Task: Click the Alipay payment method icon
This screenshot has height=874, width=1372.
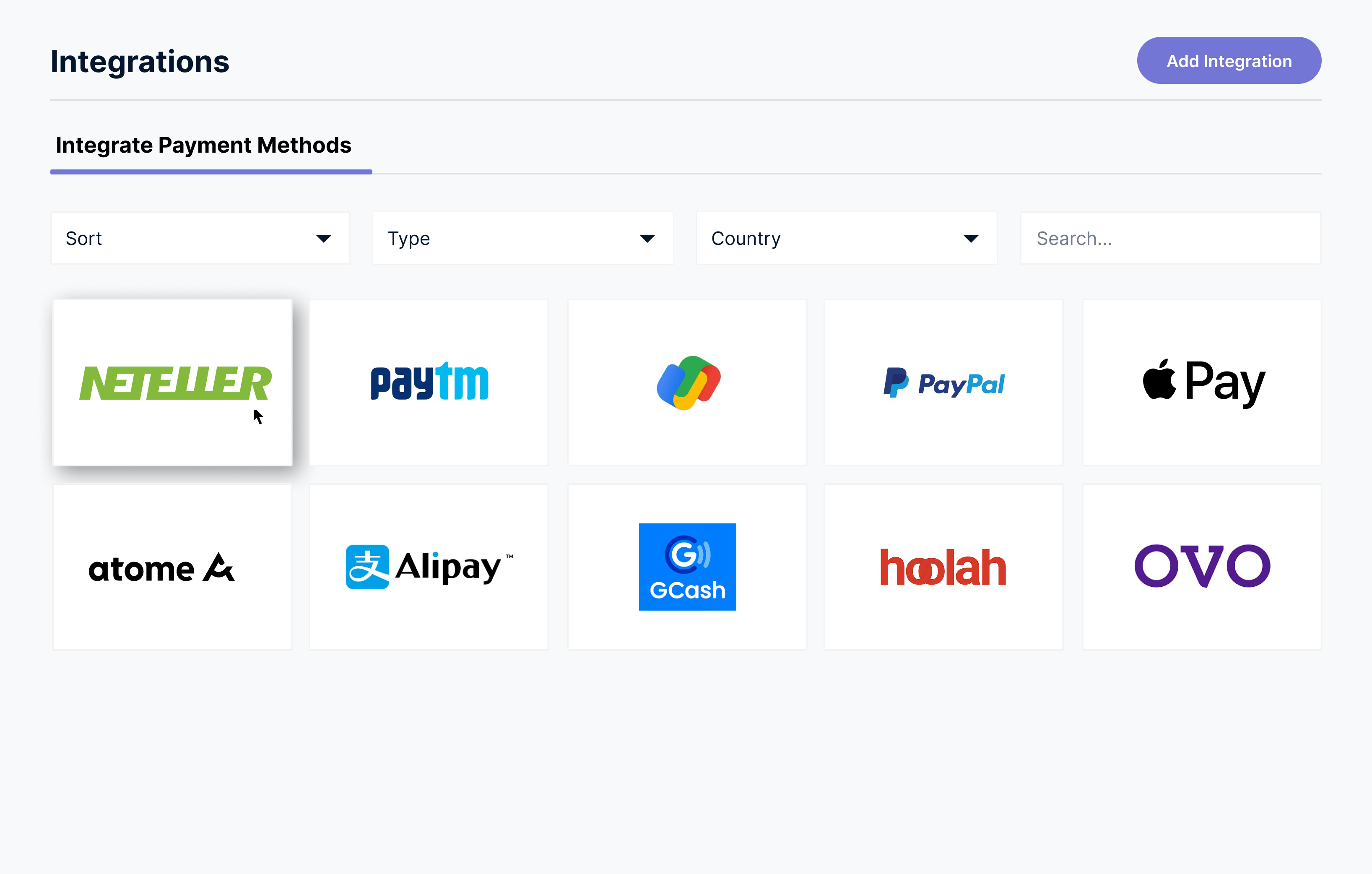Action: pos(429,566)
